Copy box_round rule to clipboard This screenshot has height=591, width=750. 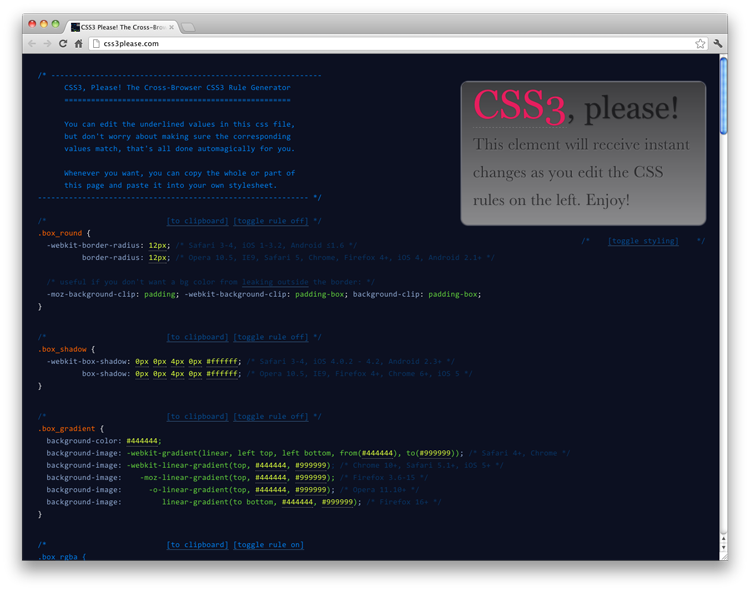pyautogui.click(x=198, y=221)
